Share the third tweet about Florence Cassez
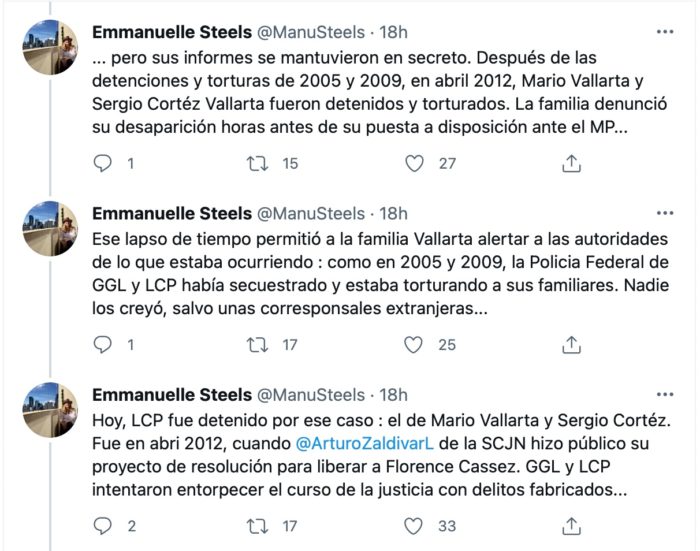 [571, 525]
